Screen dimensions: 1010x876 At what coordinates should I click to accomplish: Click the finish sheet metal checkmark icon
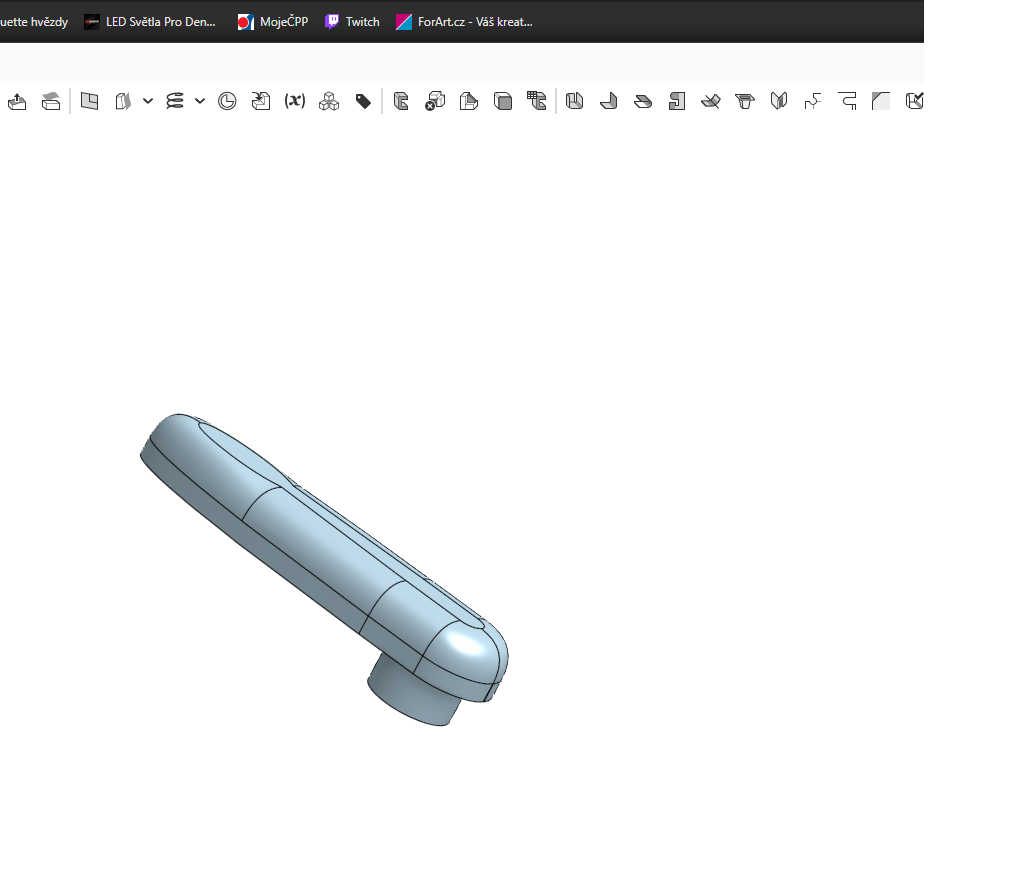point(914,101)
